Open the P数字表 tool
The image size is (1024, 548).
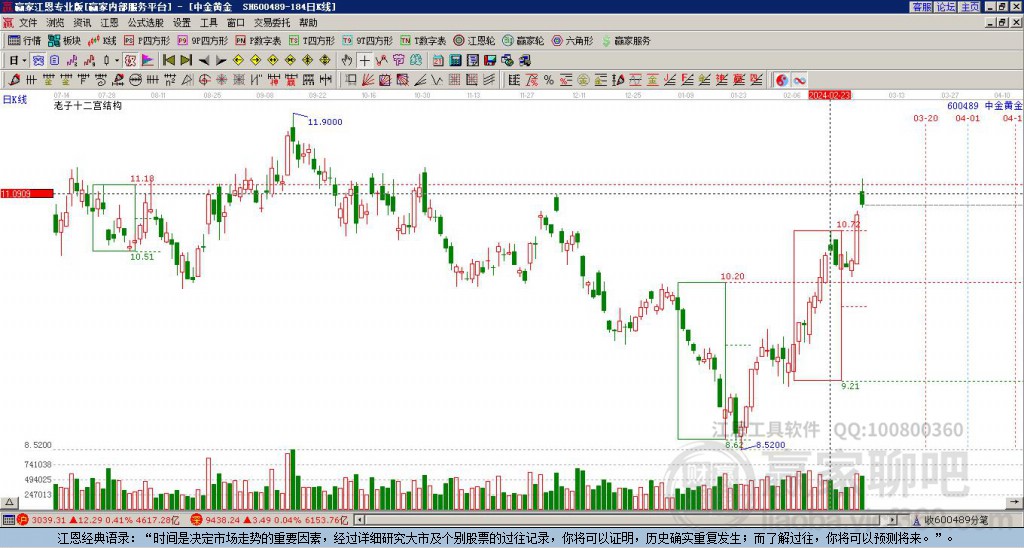tap(258, 40)
